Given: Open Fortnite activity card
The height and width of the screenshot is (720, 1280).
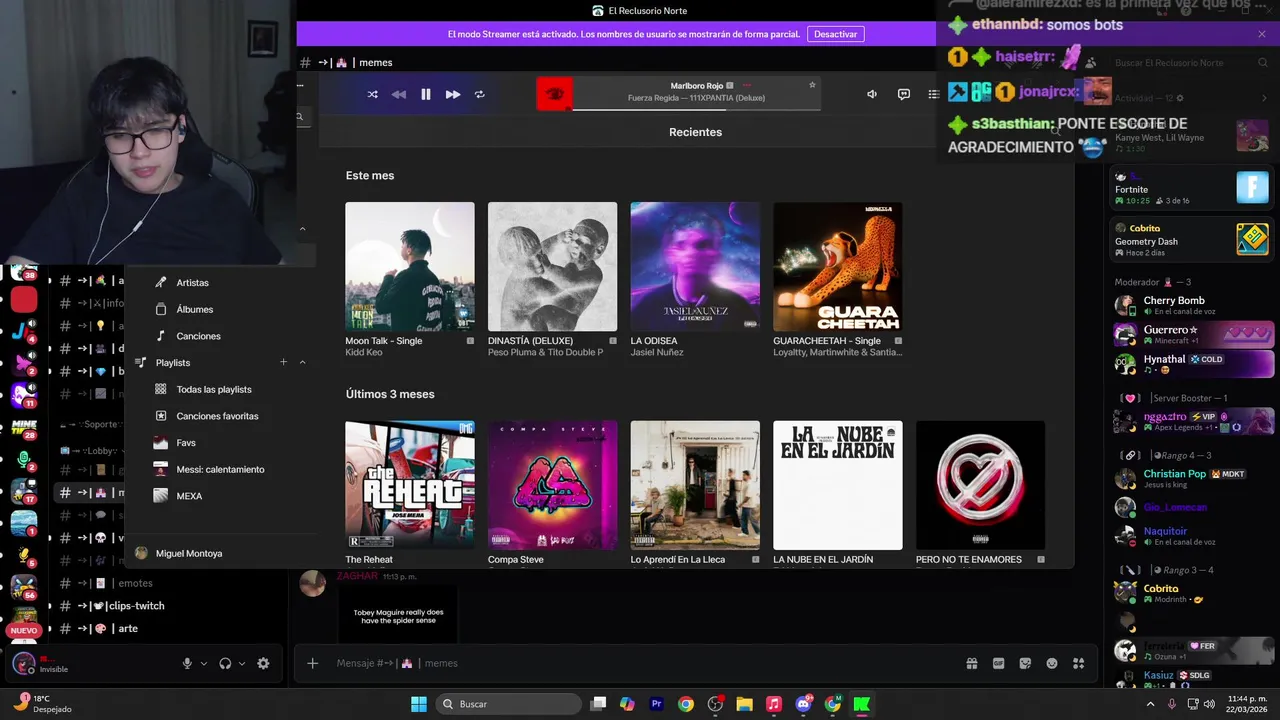Looking at the screenshot, I should 1192,188.
